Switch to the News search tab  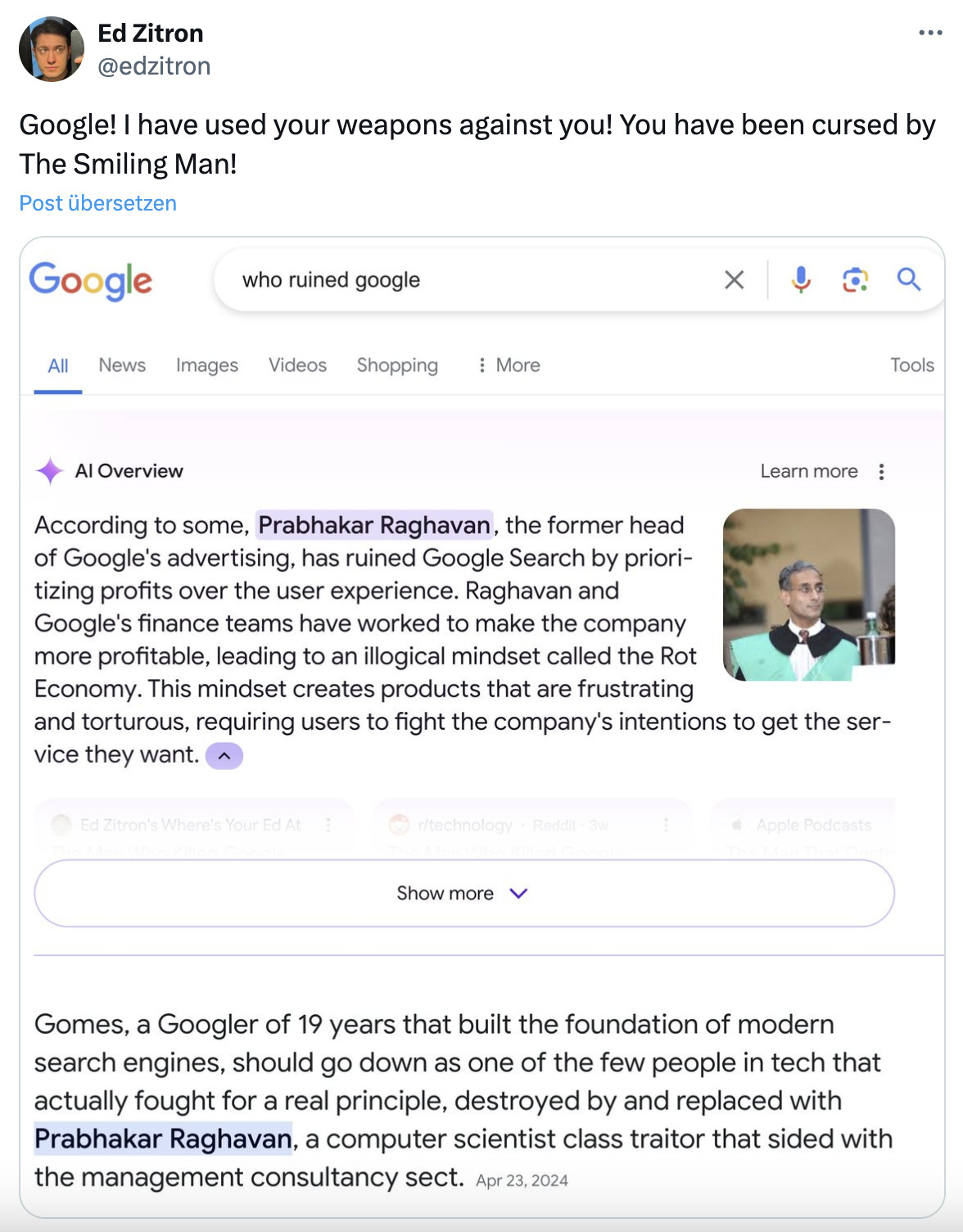tap(121, 365)
